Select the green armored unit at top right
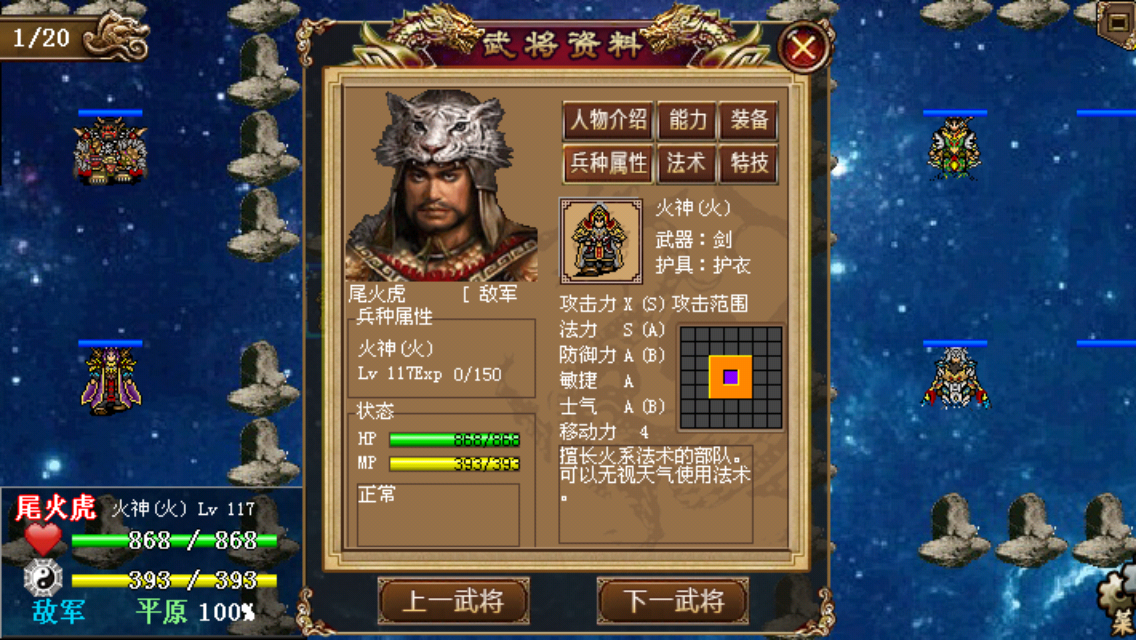This screenshot has width=1136, height=640. 954,149
